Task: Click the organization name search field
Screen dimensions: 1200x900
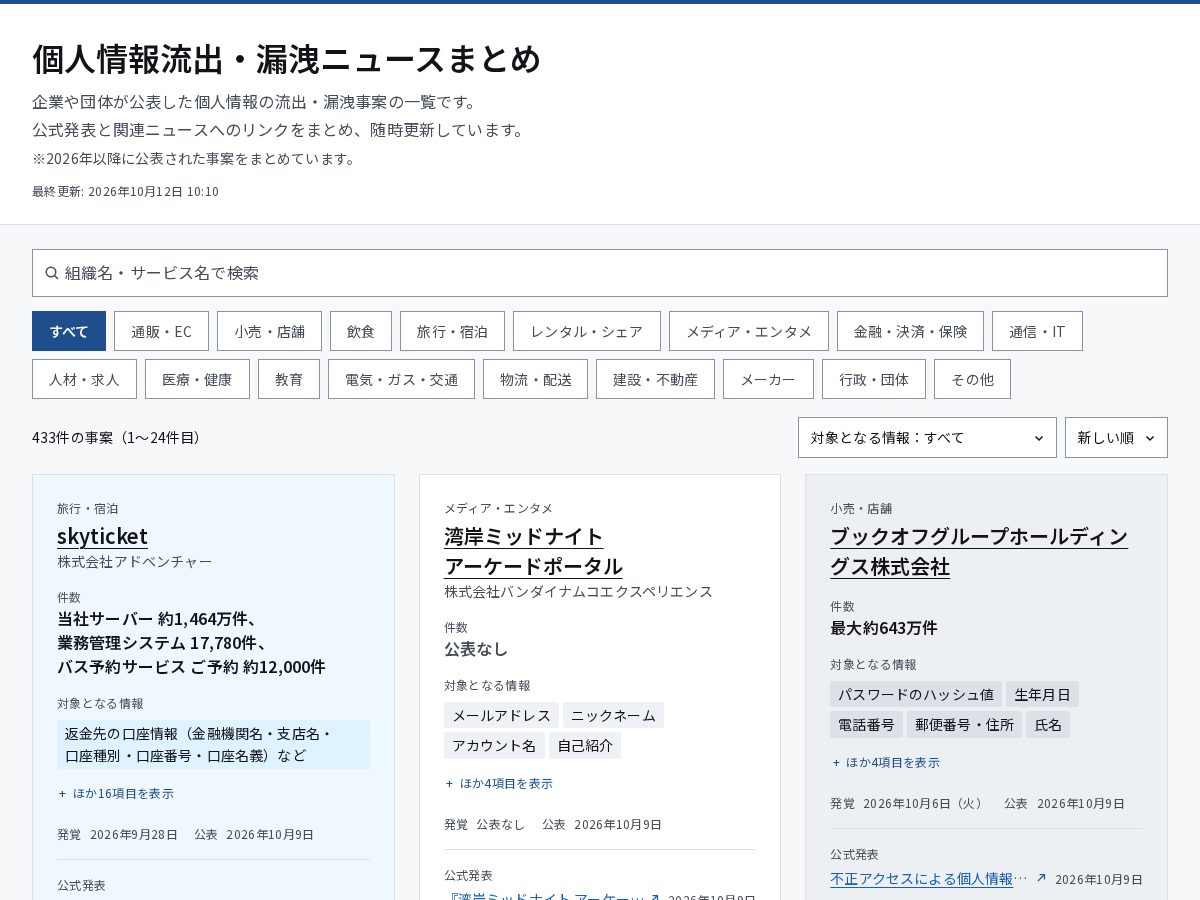Action: [600, 273]
